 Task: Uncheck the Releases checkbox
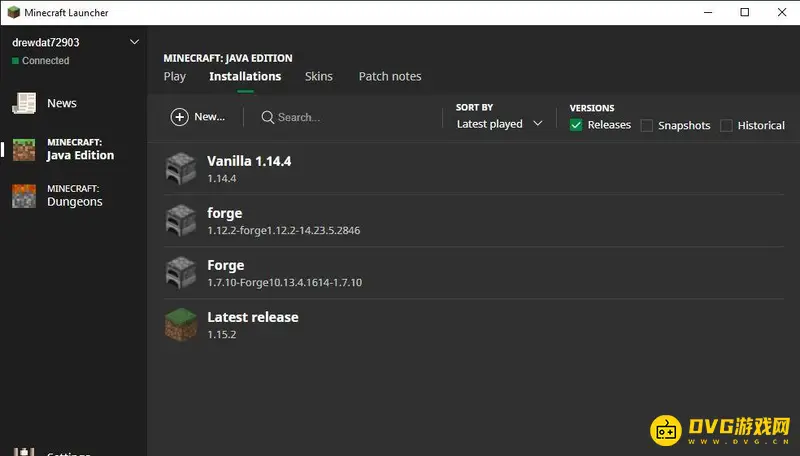tap(576, 125)
